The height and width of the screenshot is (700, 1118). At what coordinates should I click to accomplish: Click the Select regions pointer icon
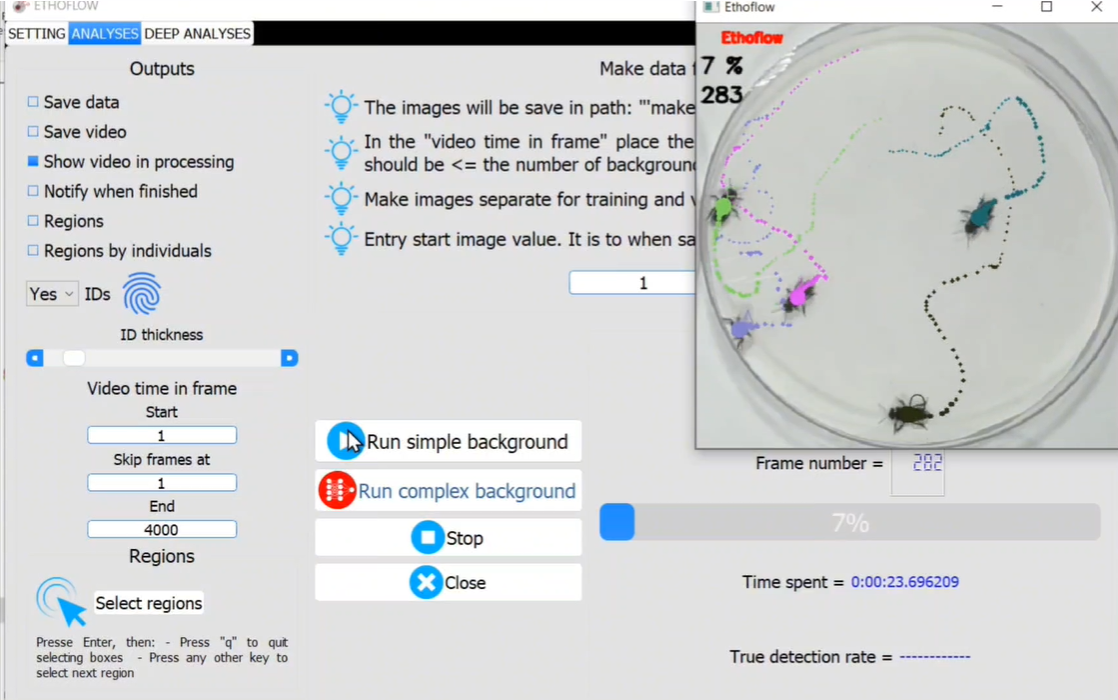point(59,597)
